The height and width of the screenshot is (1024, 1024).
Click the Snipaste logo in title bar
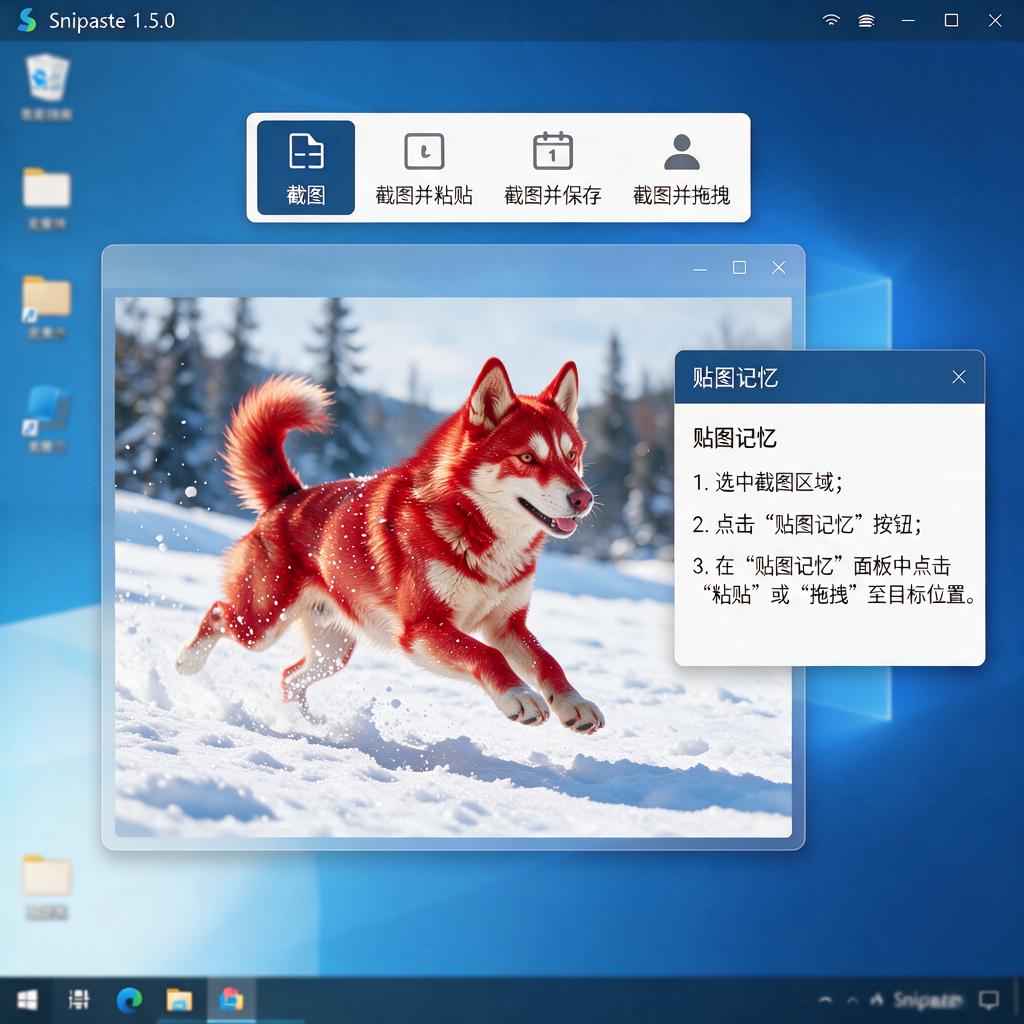click(x=27, y=20)
